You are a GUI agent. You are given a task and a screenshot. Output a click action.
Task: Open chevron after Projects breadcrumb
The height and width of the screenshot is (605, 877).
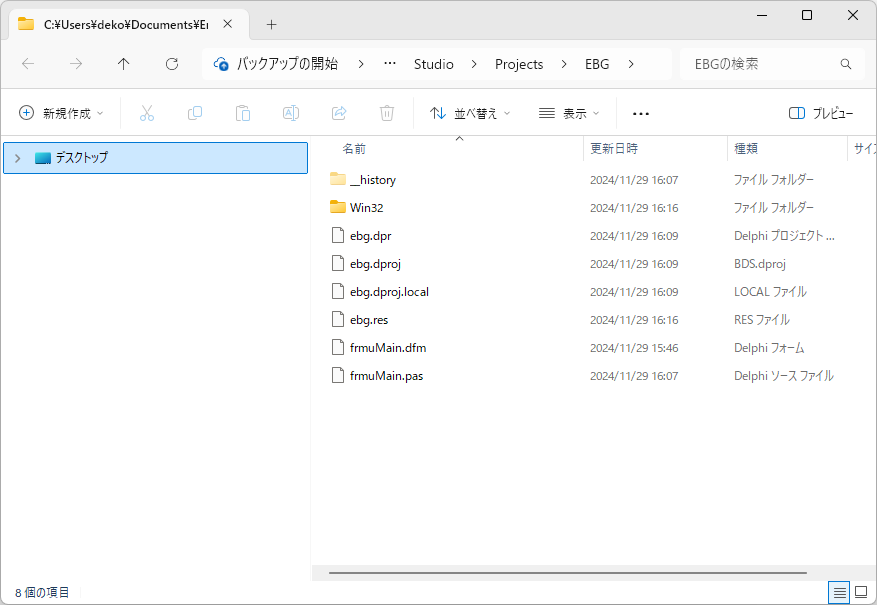[564, 64]
